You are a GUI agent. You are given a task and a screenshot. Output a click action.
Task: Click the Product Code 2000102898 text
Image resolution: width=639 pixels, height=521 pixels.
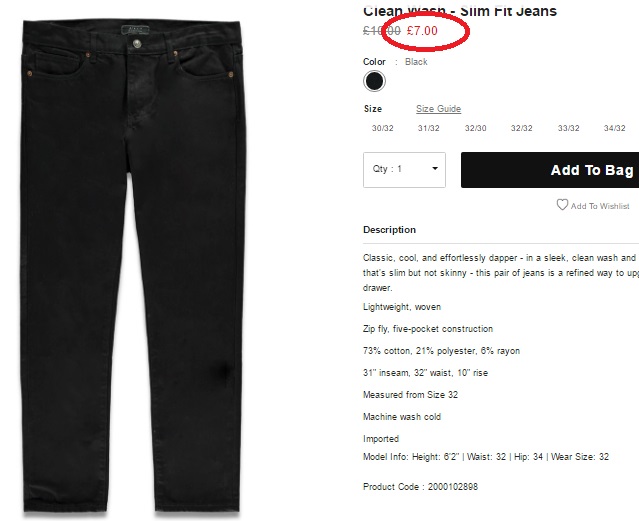pyautogui.click(x=420, y=487)
